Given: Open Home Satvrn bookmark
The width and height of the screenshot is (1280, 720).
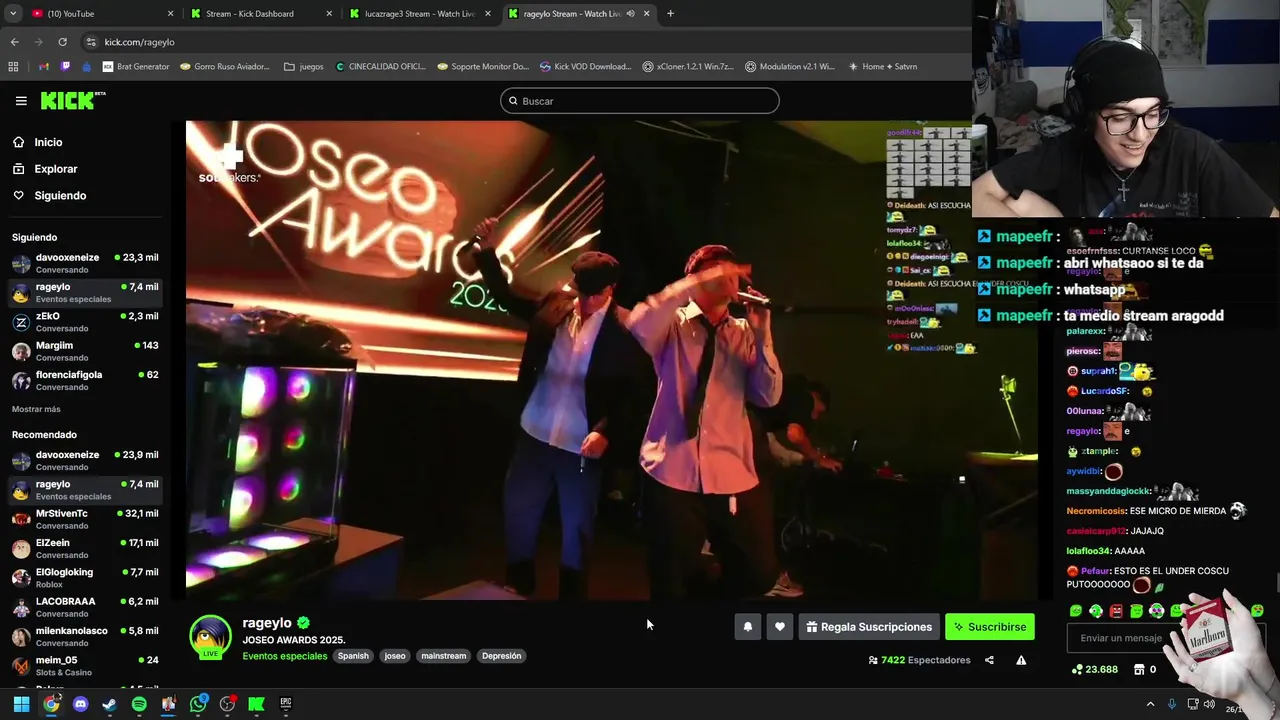Looking at the screenshot, I should click(x=883, y=67).
